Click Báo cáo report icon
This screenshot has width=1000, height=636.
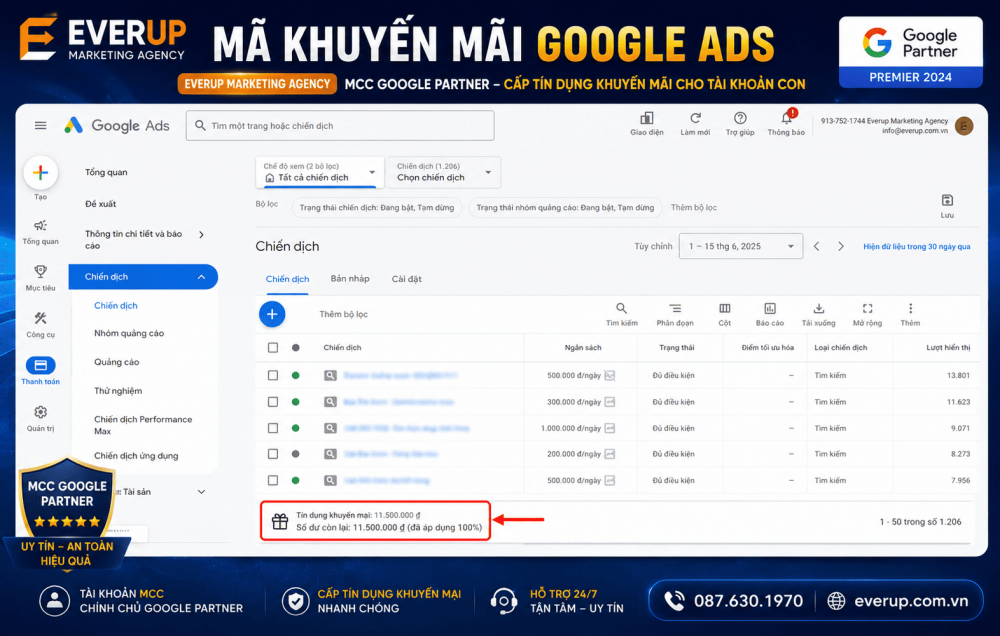coord(770,309)
